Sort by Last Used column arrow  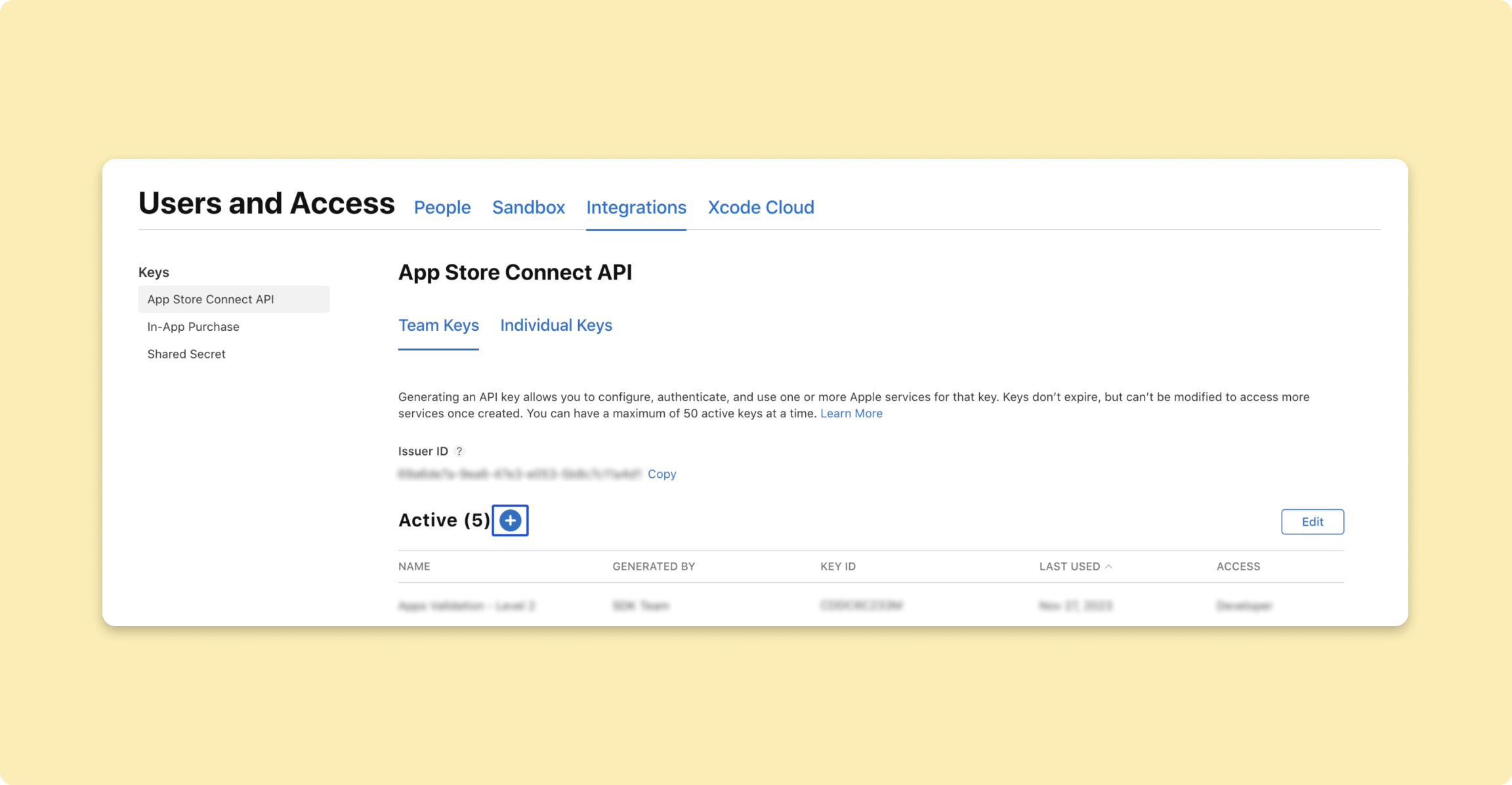click(x=1108, y=566)
